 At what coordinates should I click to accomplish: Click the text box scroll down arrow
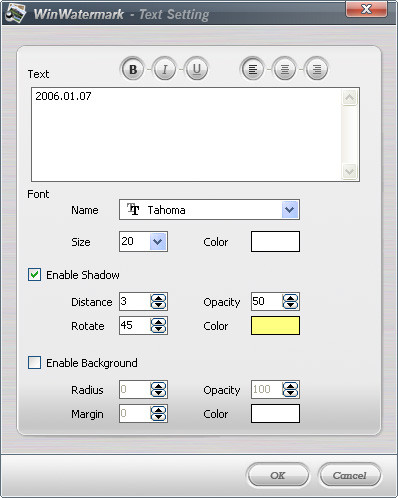(x=350, y=172)
